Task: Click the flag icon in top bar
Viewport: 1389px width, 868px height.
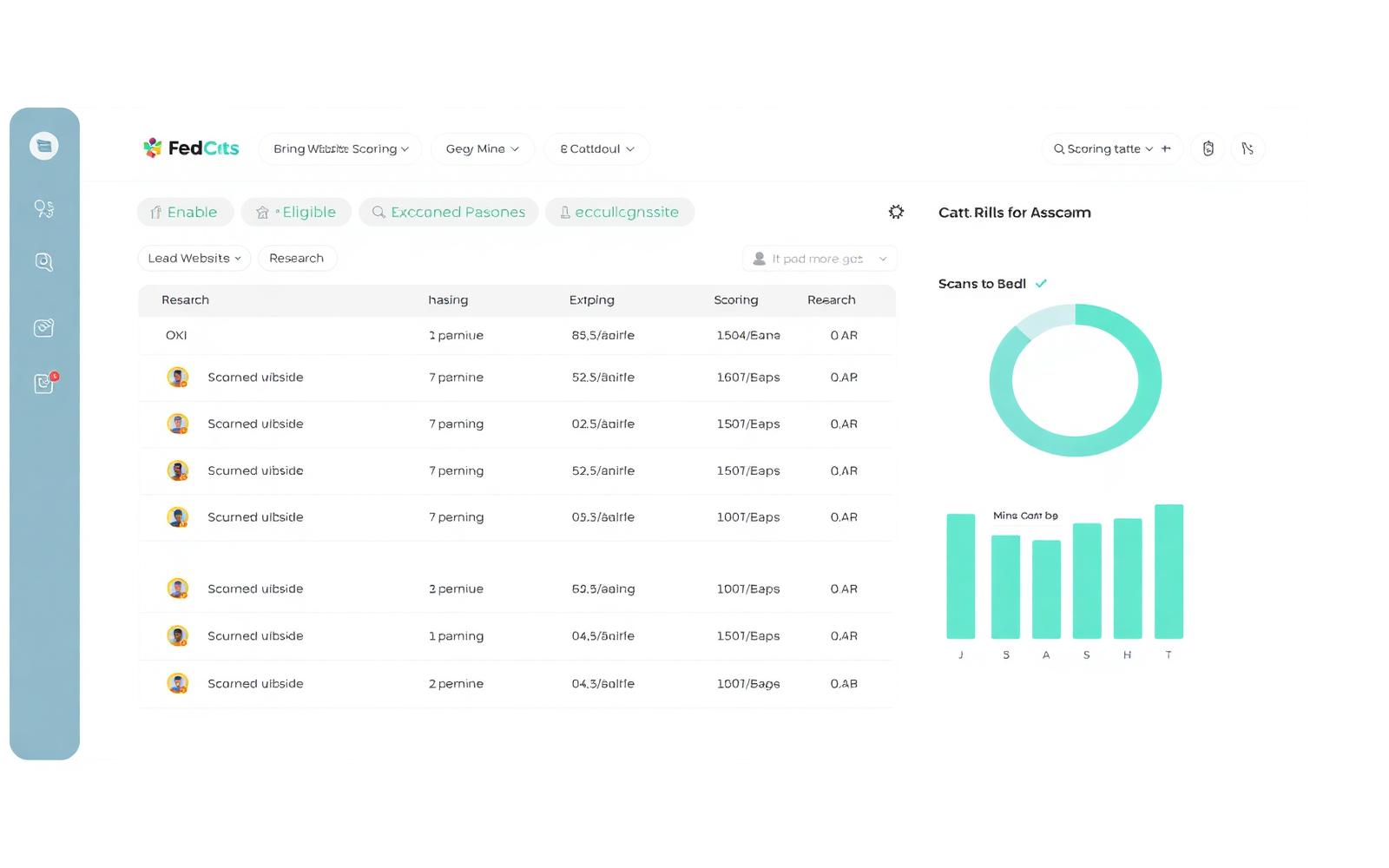Action: coord(1247,148)
